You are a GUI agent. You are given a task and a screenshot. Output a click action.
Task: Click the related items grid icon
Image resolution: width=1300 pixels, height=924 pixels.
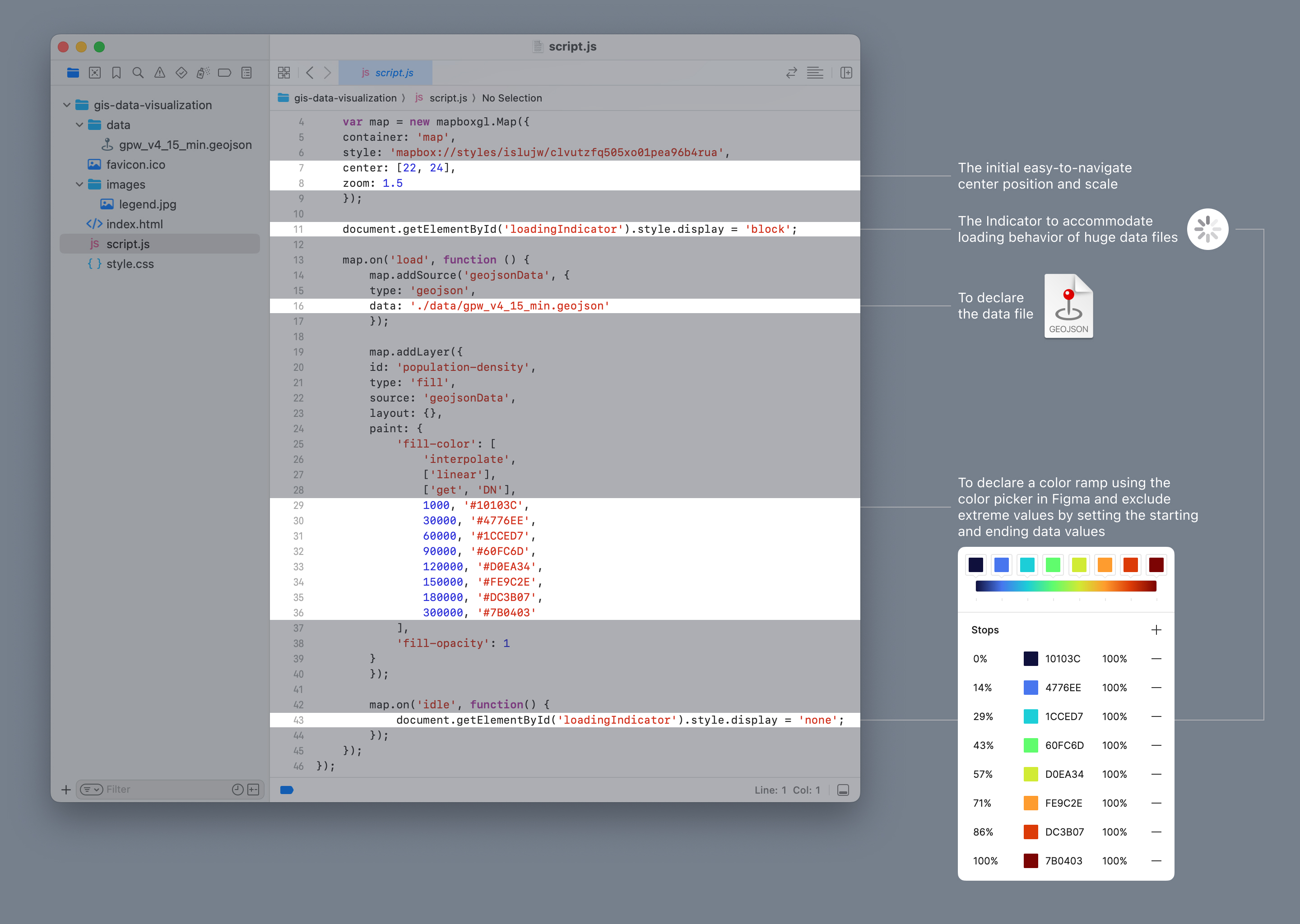(284, 73)
